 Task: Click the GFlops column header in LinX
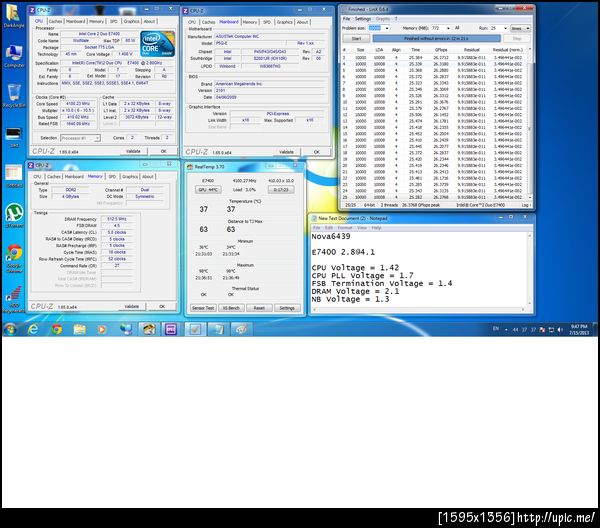tap(441, 50)
